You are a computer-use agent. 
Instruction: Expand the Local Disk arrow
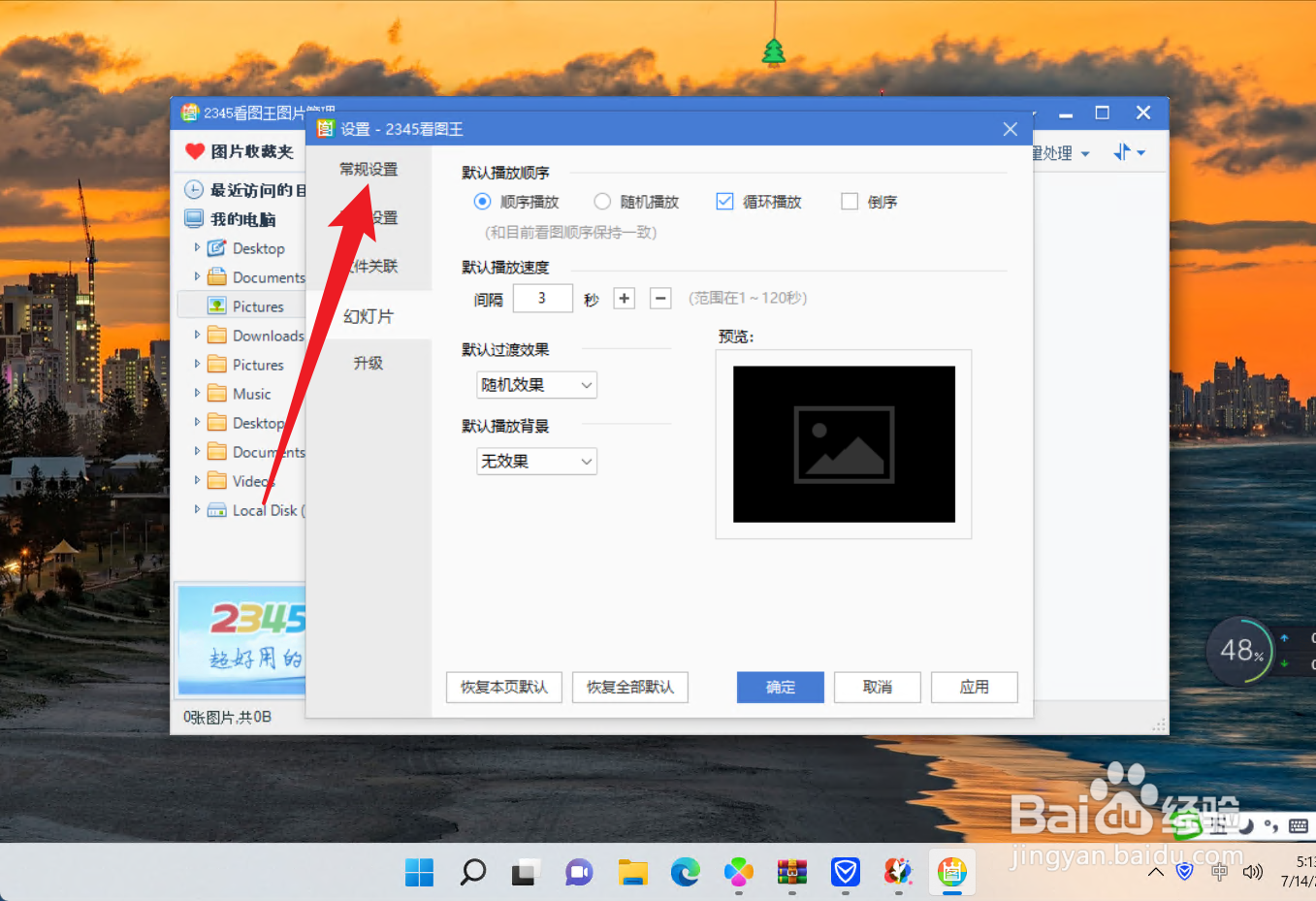pyautogui.click(x=198, y=509)
